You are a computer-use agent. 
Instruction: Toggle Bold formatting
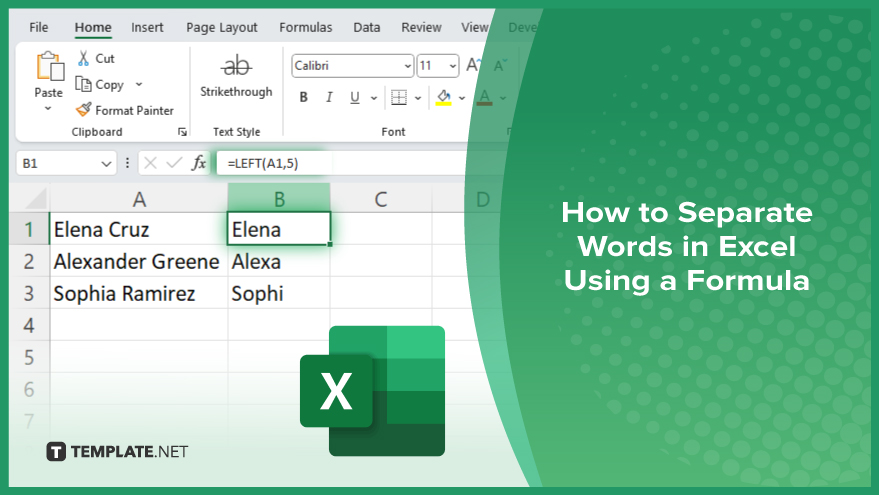pyautogui.click(x=303, y=98)
